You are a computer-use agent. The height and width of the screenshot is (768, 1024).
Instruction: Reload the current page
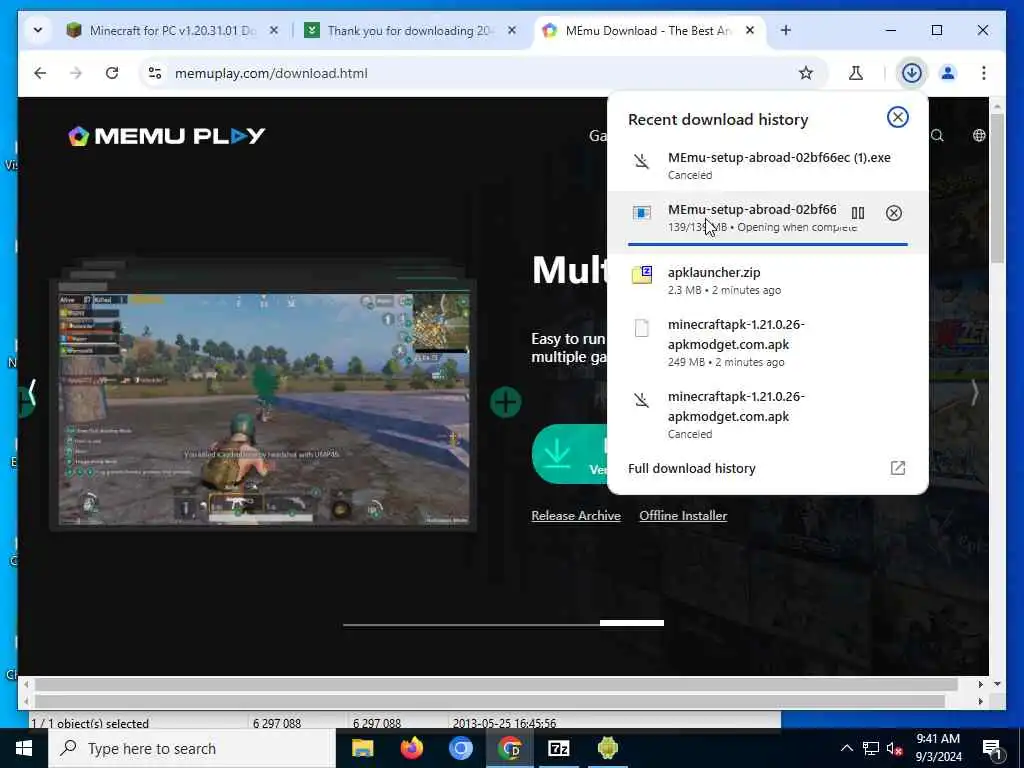112,73
